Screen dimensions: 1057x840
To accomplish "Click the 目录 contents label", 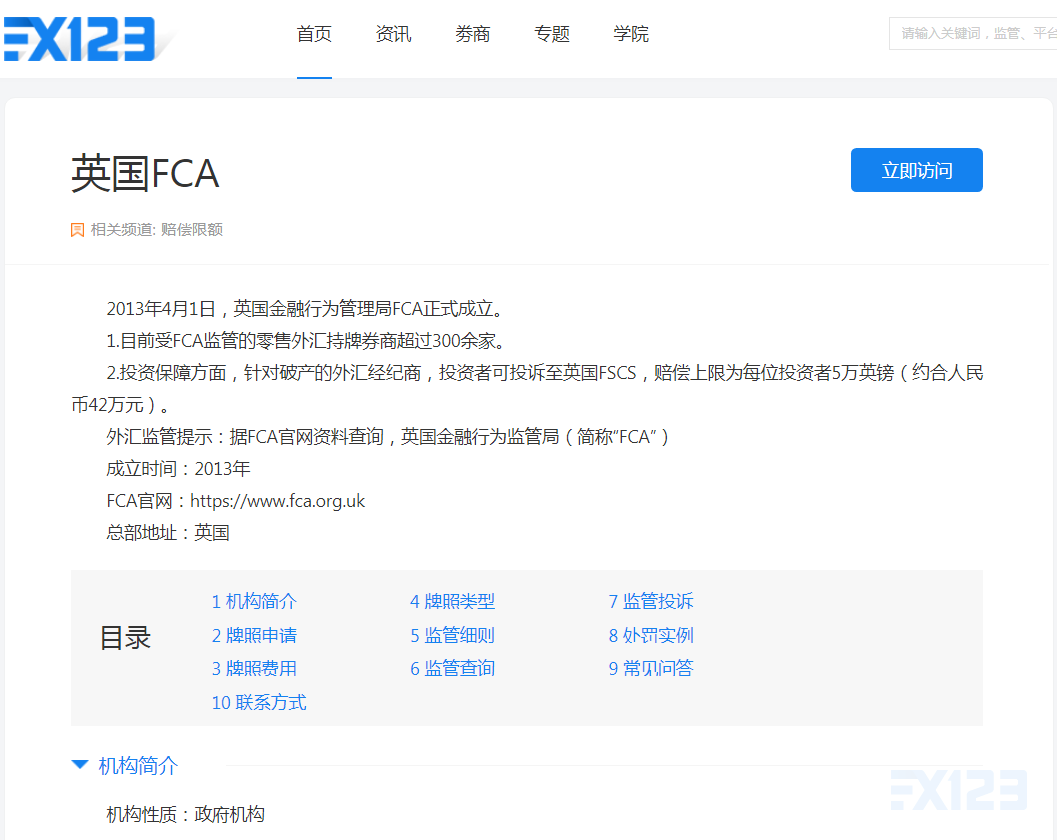I will tap(125, 638).
